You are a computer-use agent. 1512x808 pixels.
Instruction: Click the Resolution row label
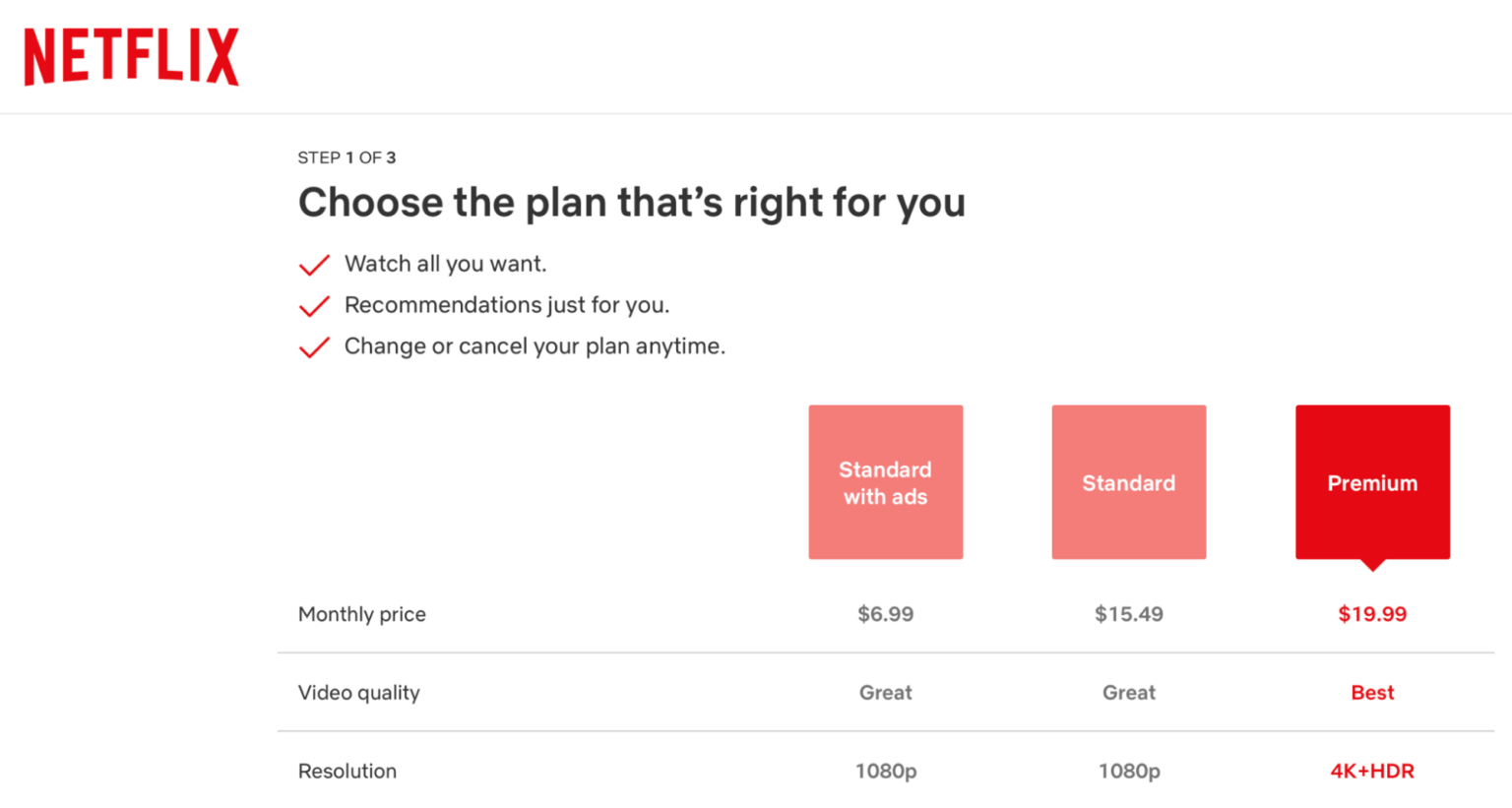[x=346, y=771]
